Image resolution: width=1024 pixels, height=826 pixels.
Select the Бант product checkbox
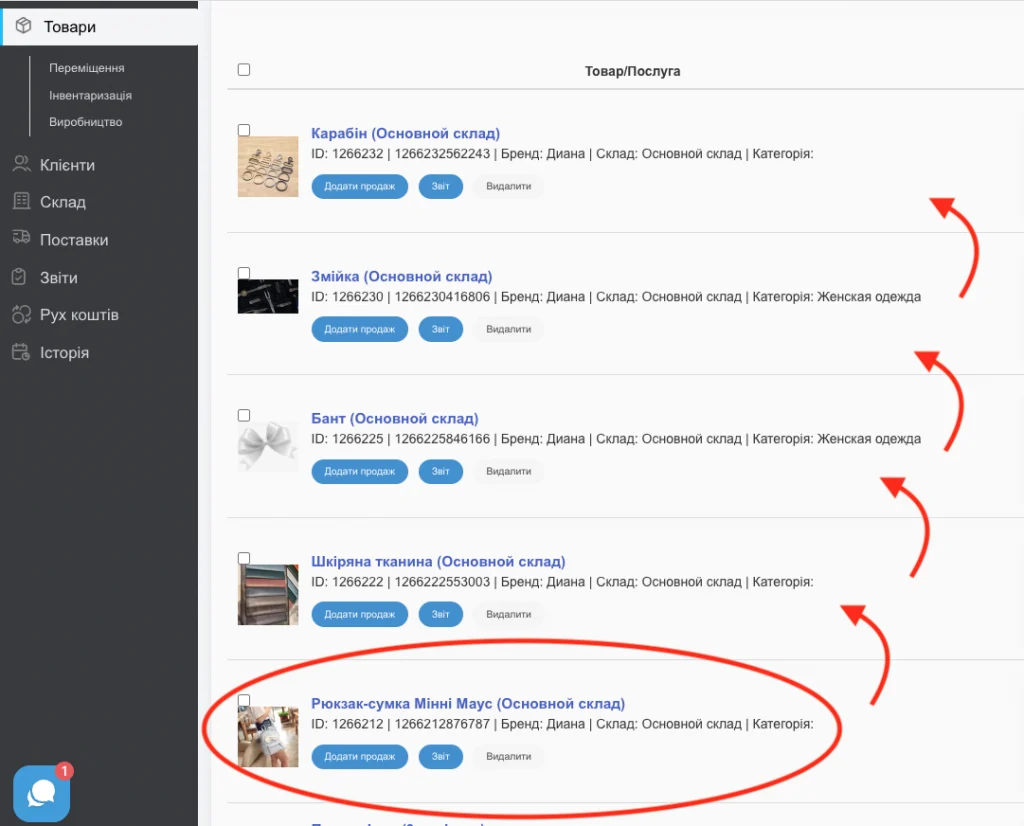coord(244,415)
